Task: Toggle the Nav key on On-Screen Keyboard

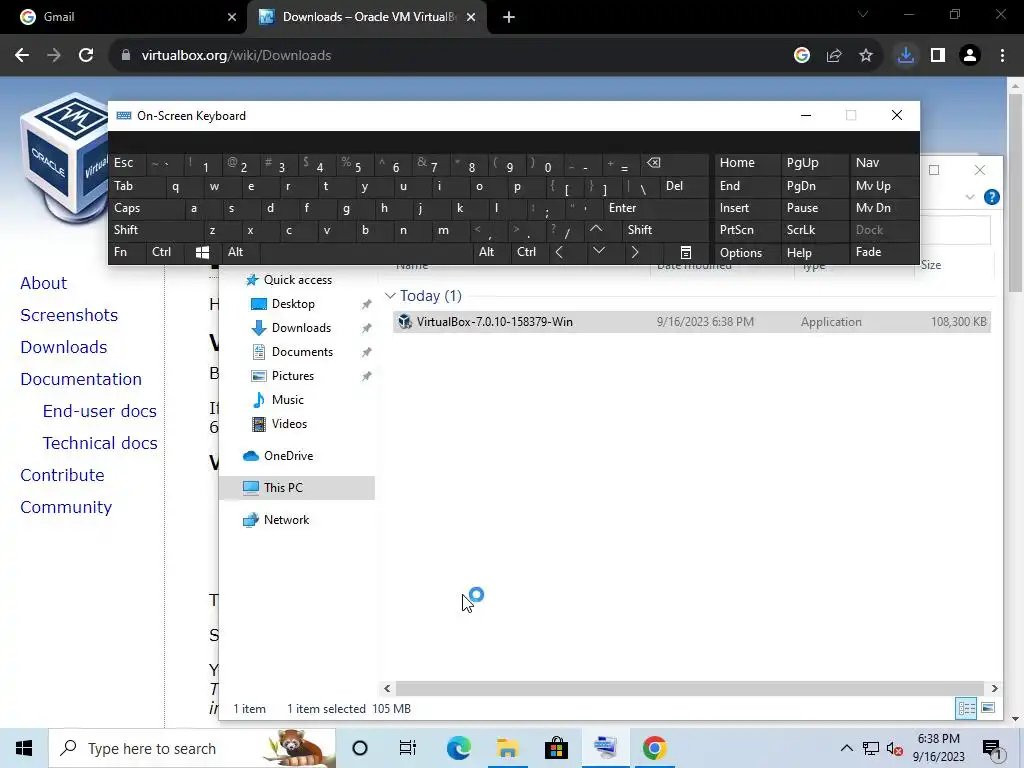Action: coord(884,163)
